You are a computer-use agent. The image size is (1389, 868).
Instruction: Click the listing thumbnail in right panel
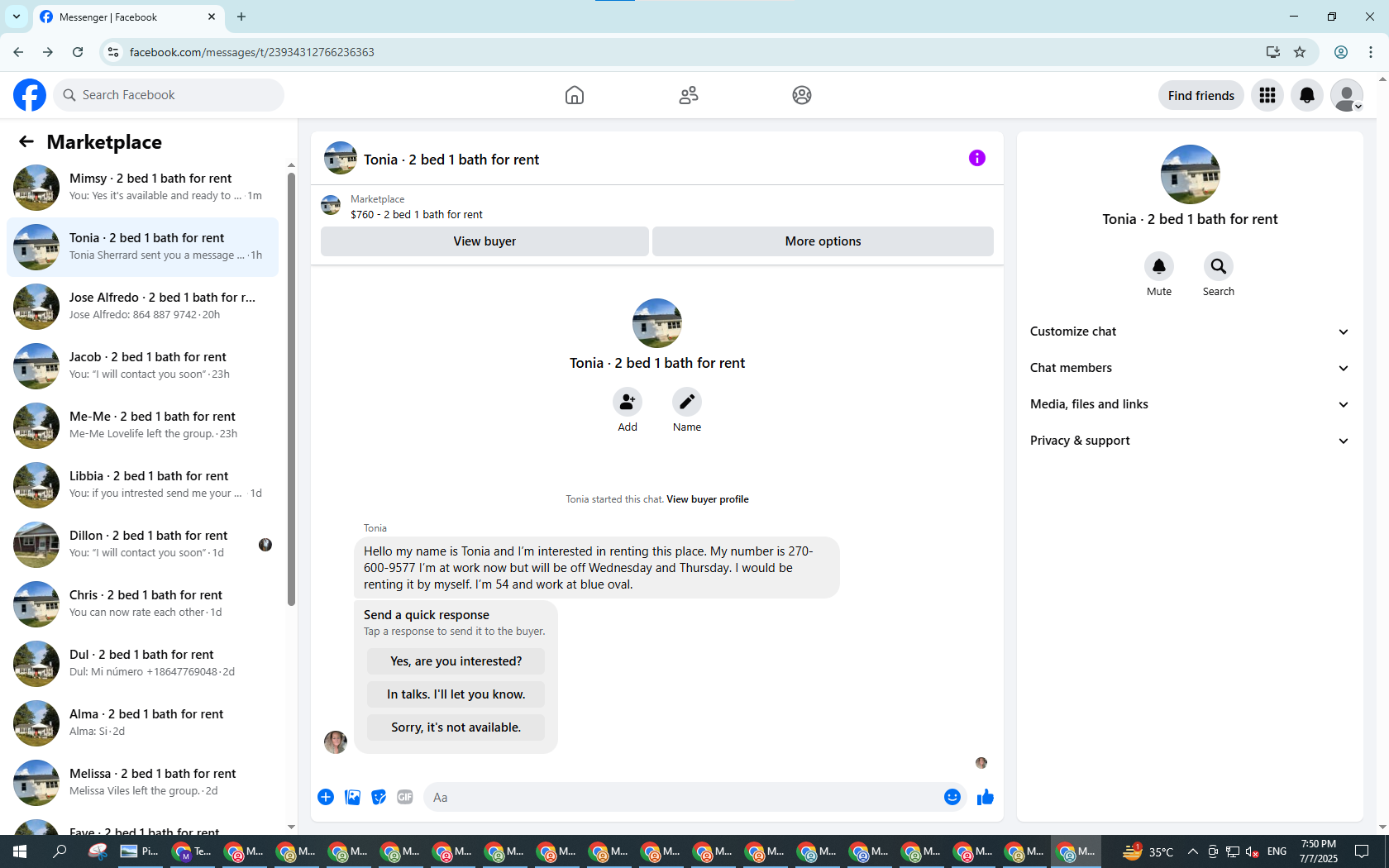click(x=1191, y=174)
